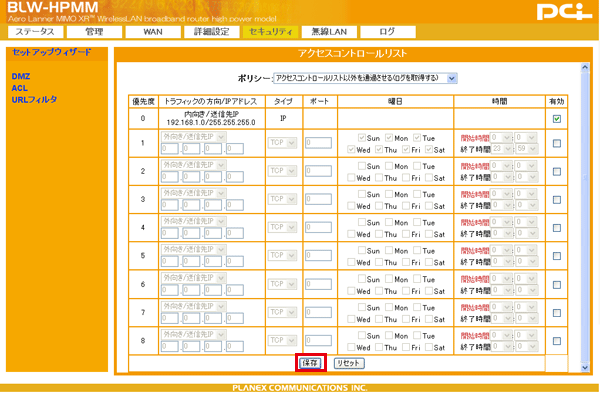Uncheck the enabled box for priority 0
The image size is (600, 396).
point(557,119)
